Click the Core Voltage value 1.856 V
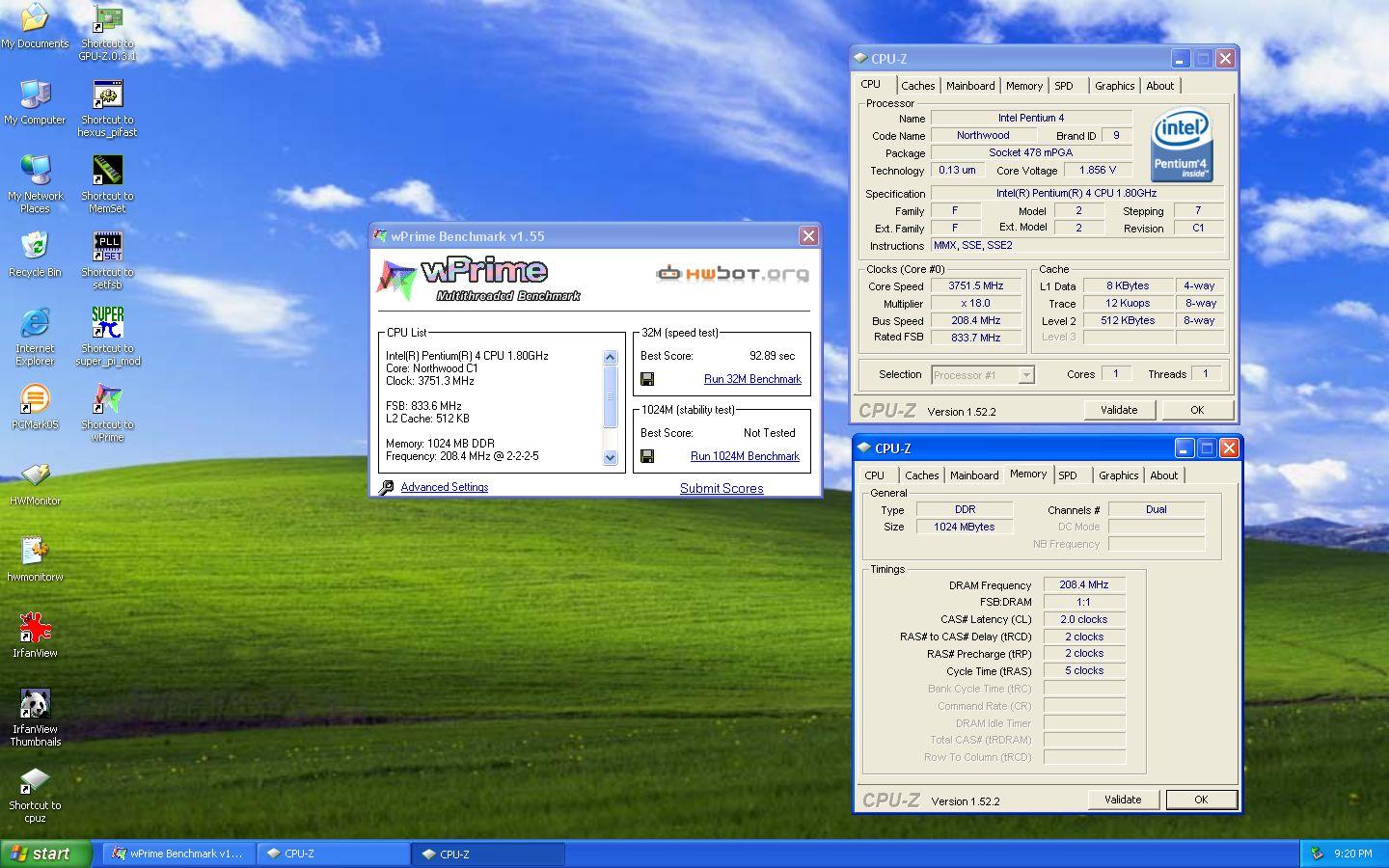 point(1098,170)
